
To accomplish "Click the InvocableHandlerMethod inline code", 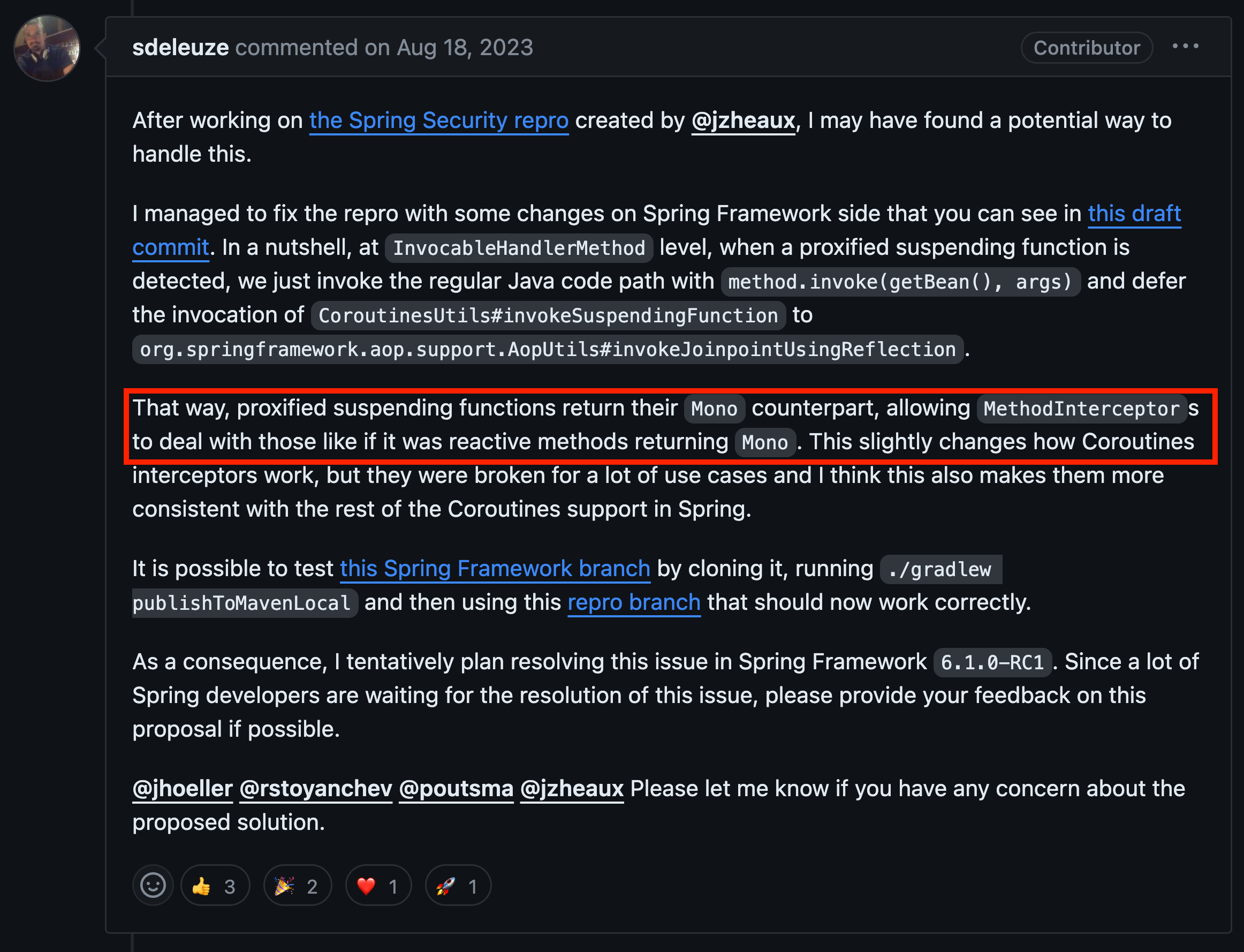I will [519, 247].
